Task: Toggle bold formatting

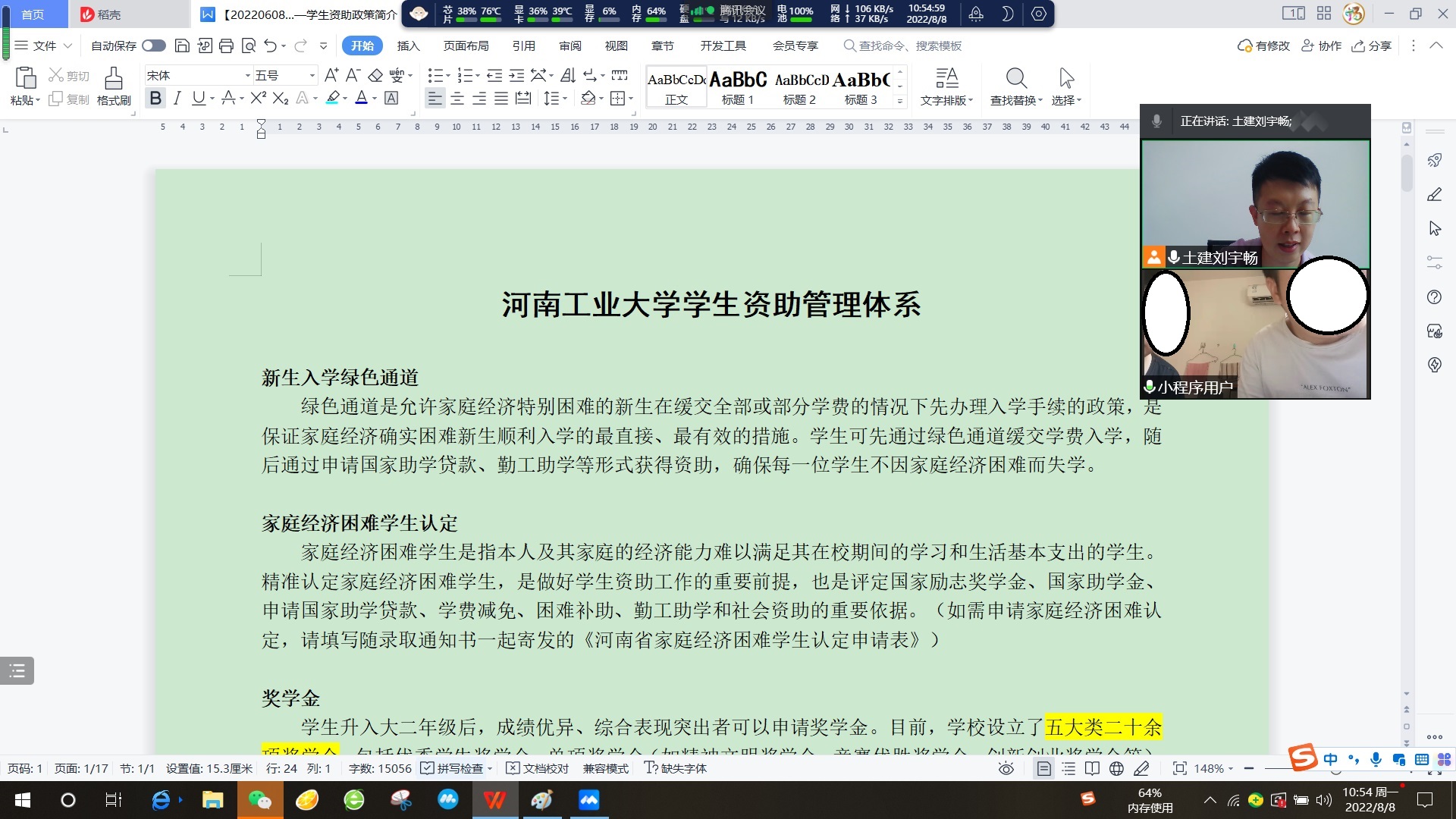Action: pyautogui.click(x=155, y=98)
